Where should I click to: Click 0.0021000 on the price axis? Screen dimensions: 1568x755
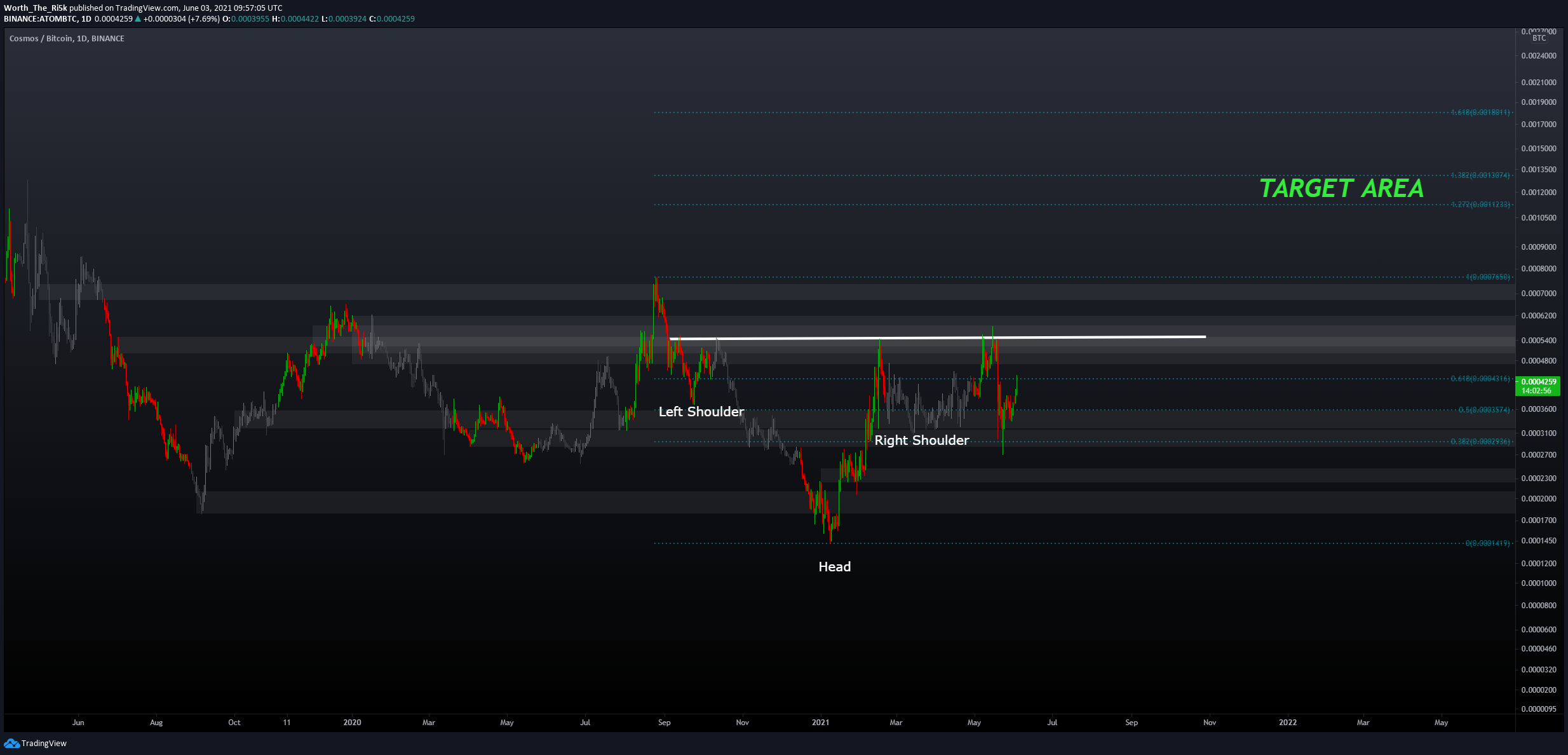(1539, 83)
